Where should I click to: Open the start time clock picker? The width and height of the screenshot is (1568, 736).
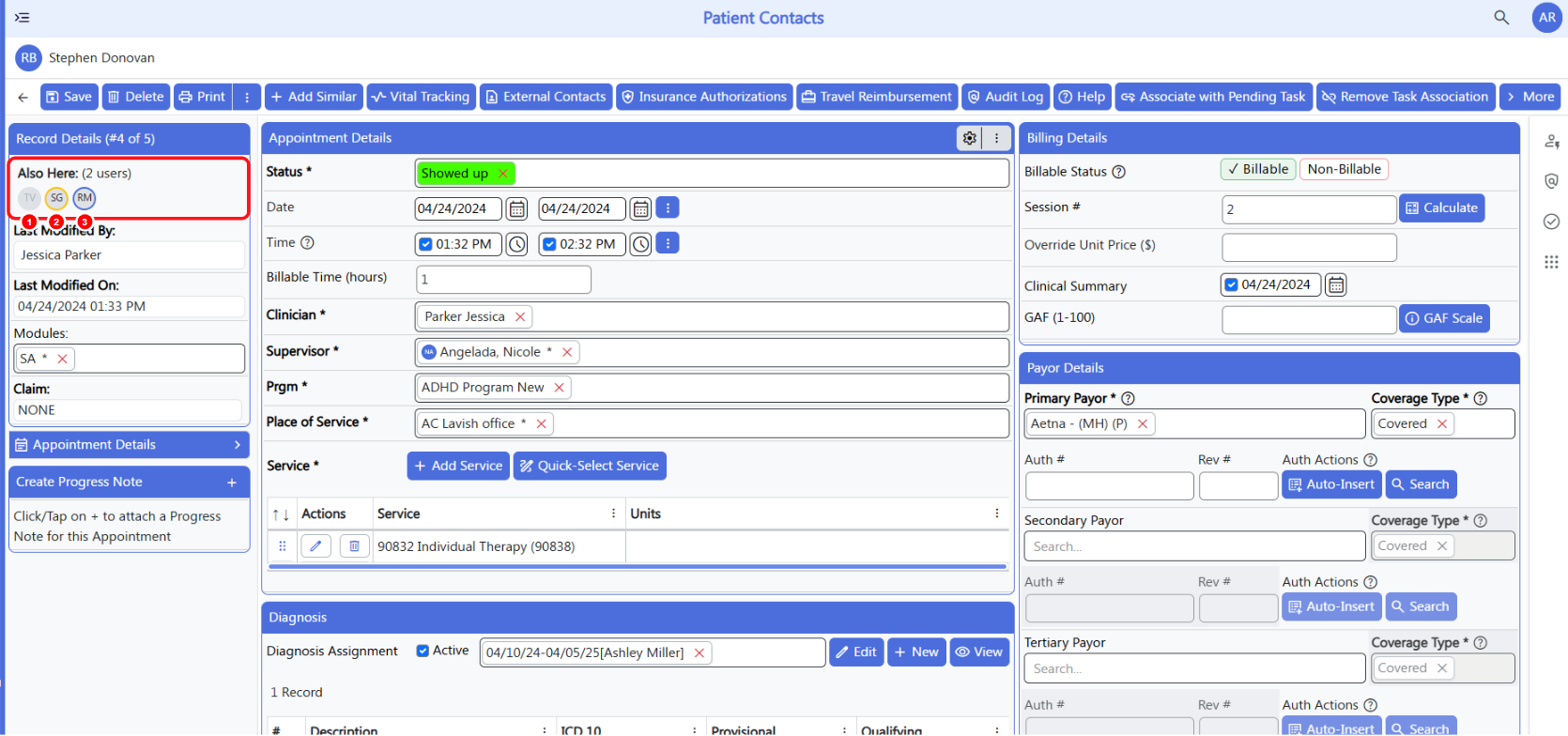pos(516,244)
